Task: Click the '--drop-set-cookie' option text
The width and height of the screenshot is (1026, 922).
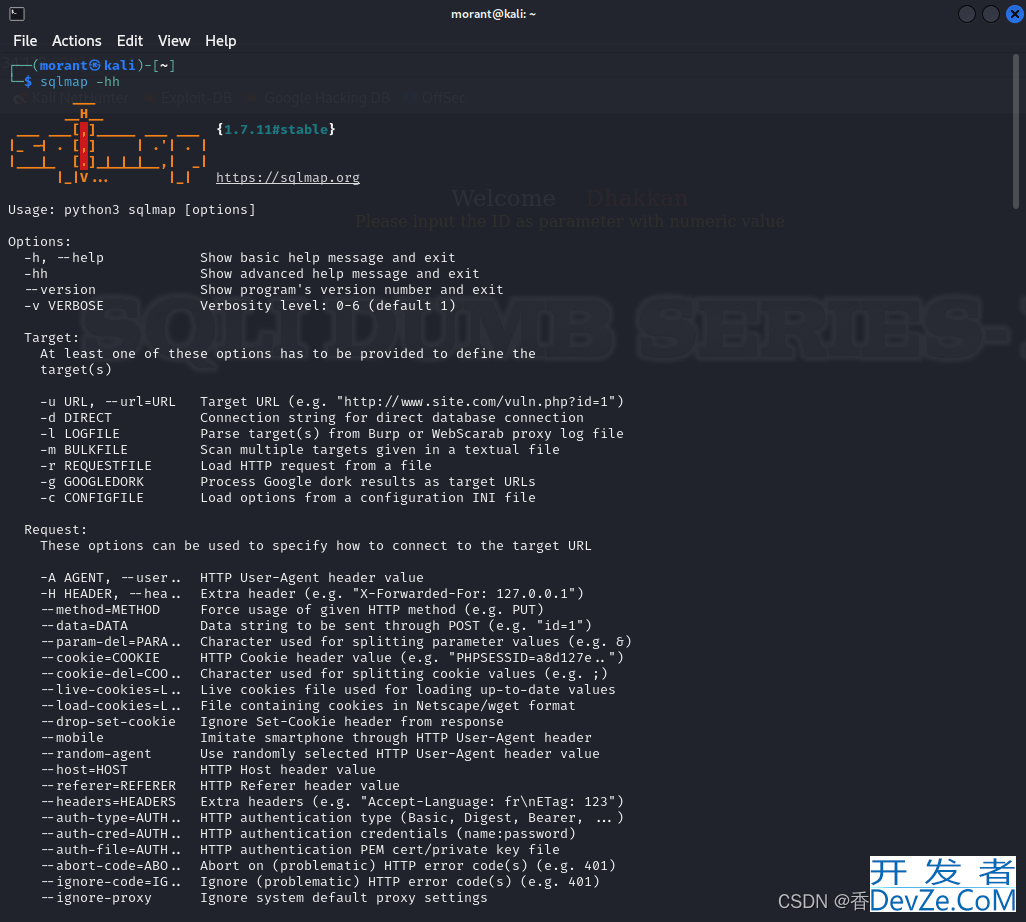Action: [x=108, y=722]
